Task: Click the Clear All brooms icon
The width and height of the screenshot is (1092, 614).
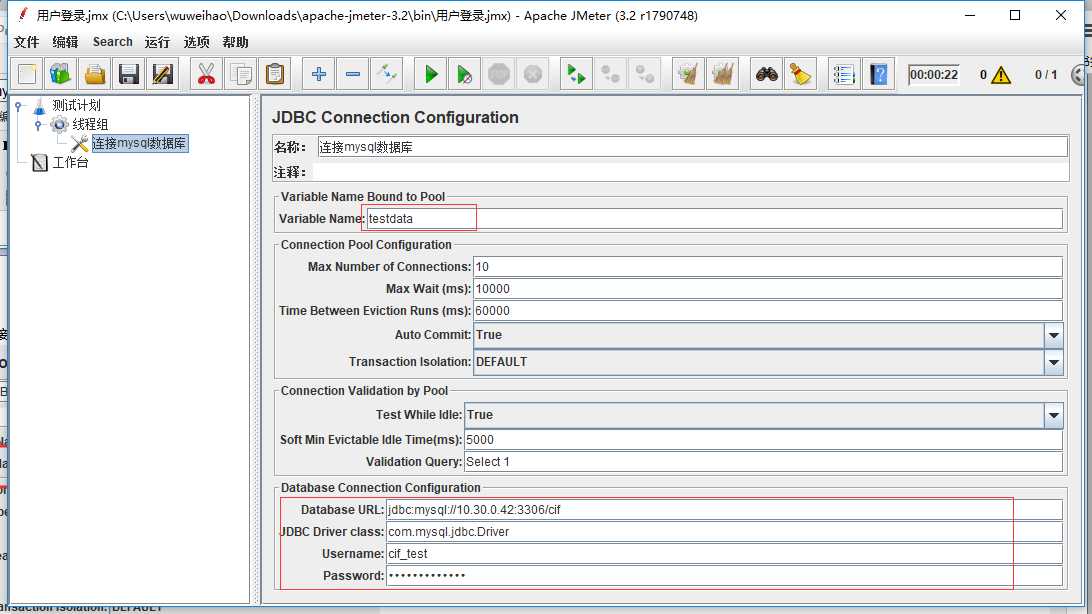Action: (x=723, y=74)
